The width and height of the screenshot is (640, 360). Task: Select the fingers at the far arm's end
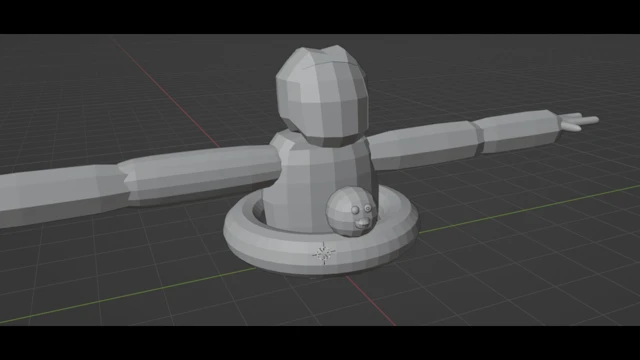[x=579, y=122]
